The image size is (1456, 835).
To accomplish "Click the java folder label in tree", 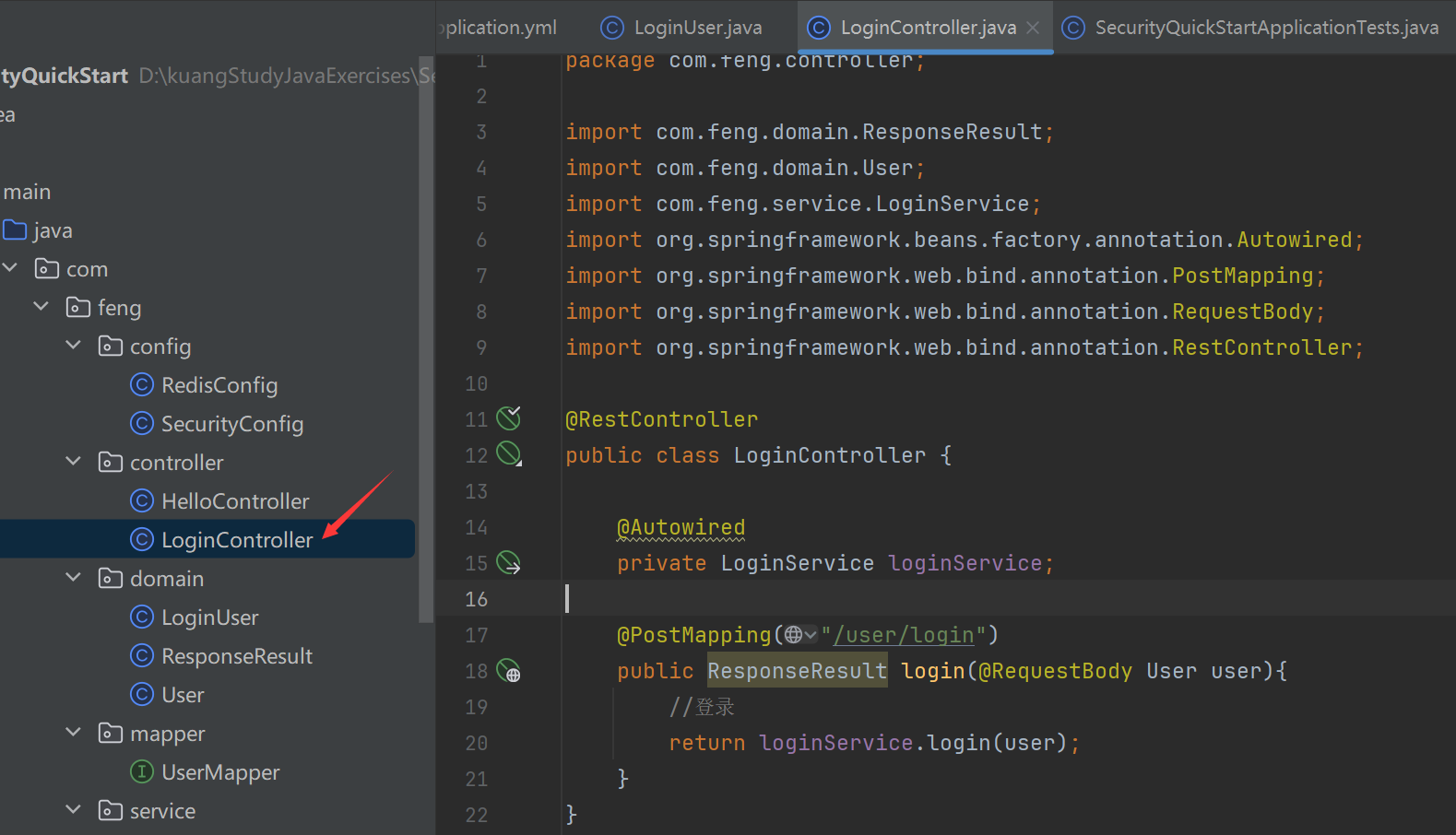I will (x=53, y=229).
